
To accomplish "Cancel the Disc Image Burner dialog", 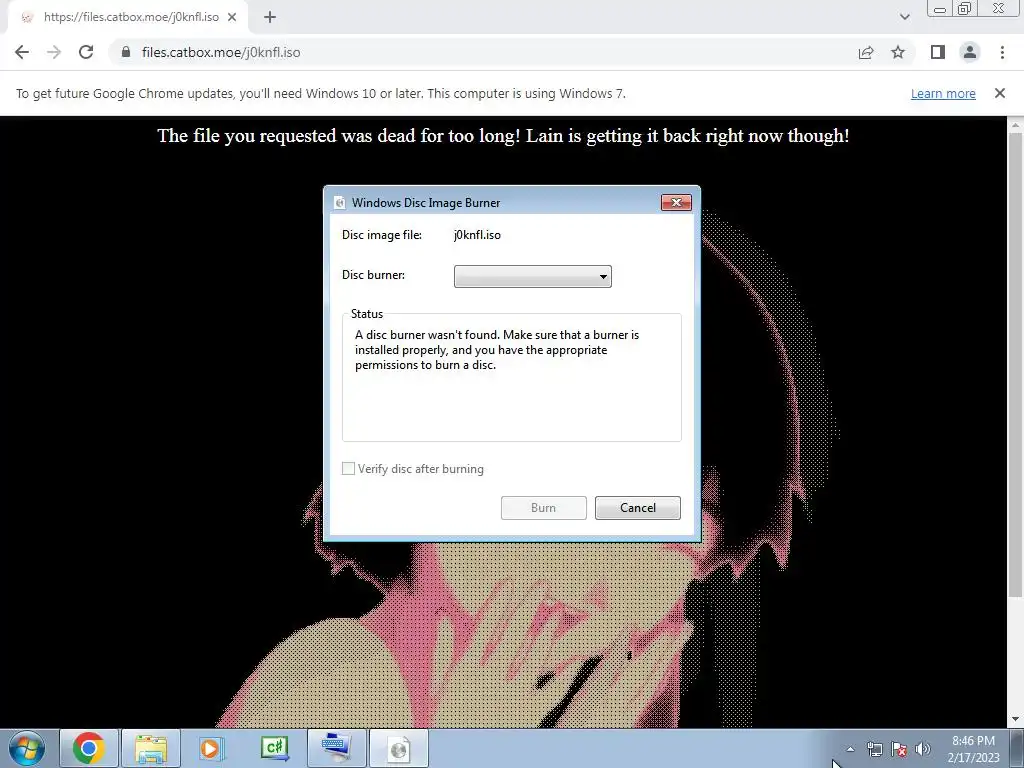I will pos(637,507).
